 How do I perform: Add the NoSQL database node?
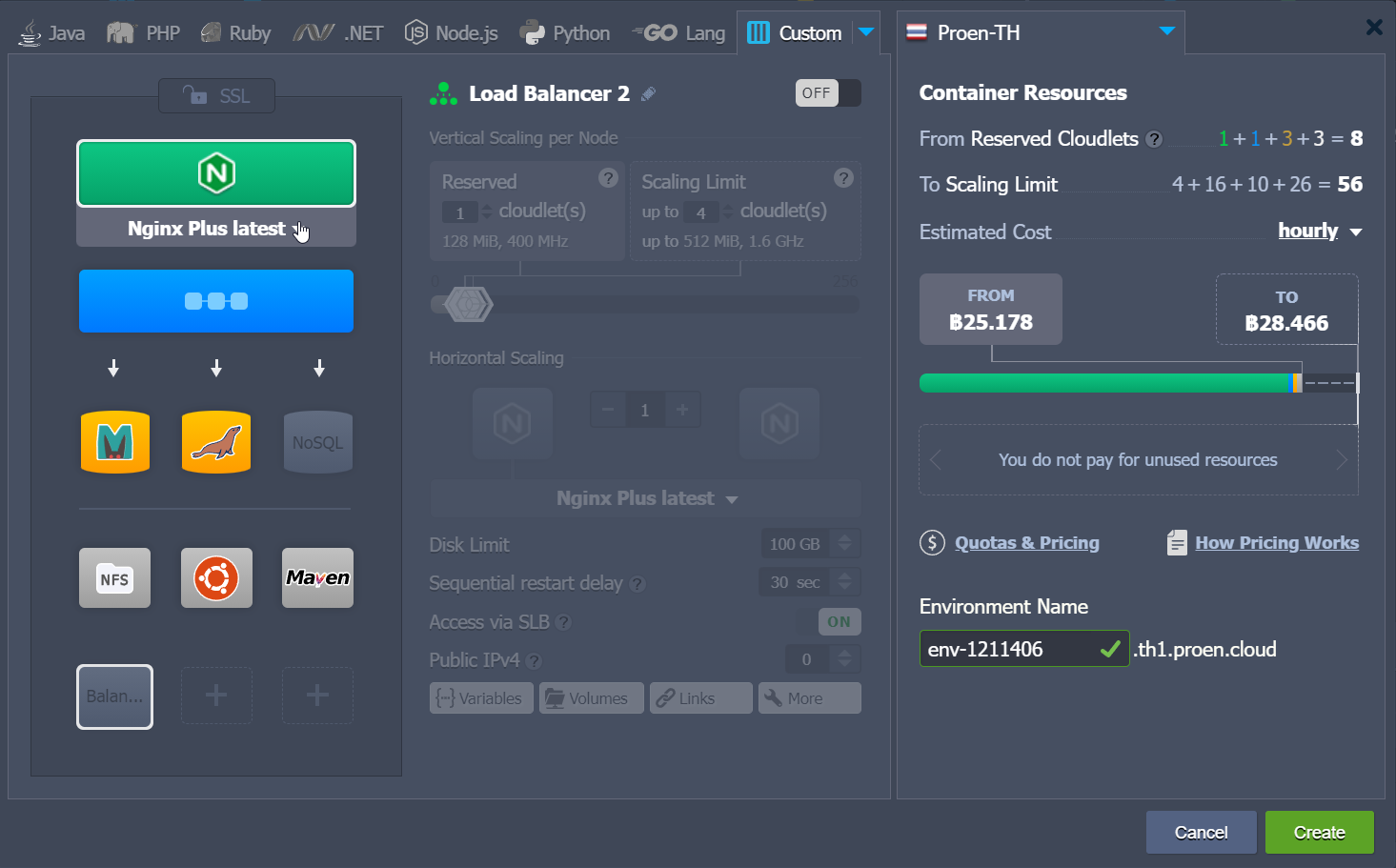click(318, 442)
